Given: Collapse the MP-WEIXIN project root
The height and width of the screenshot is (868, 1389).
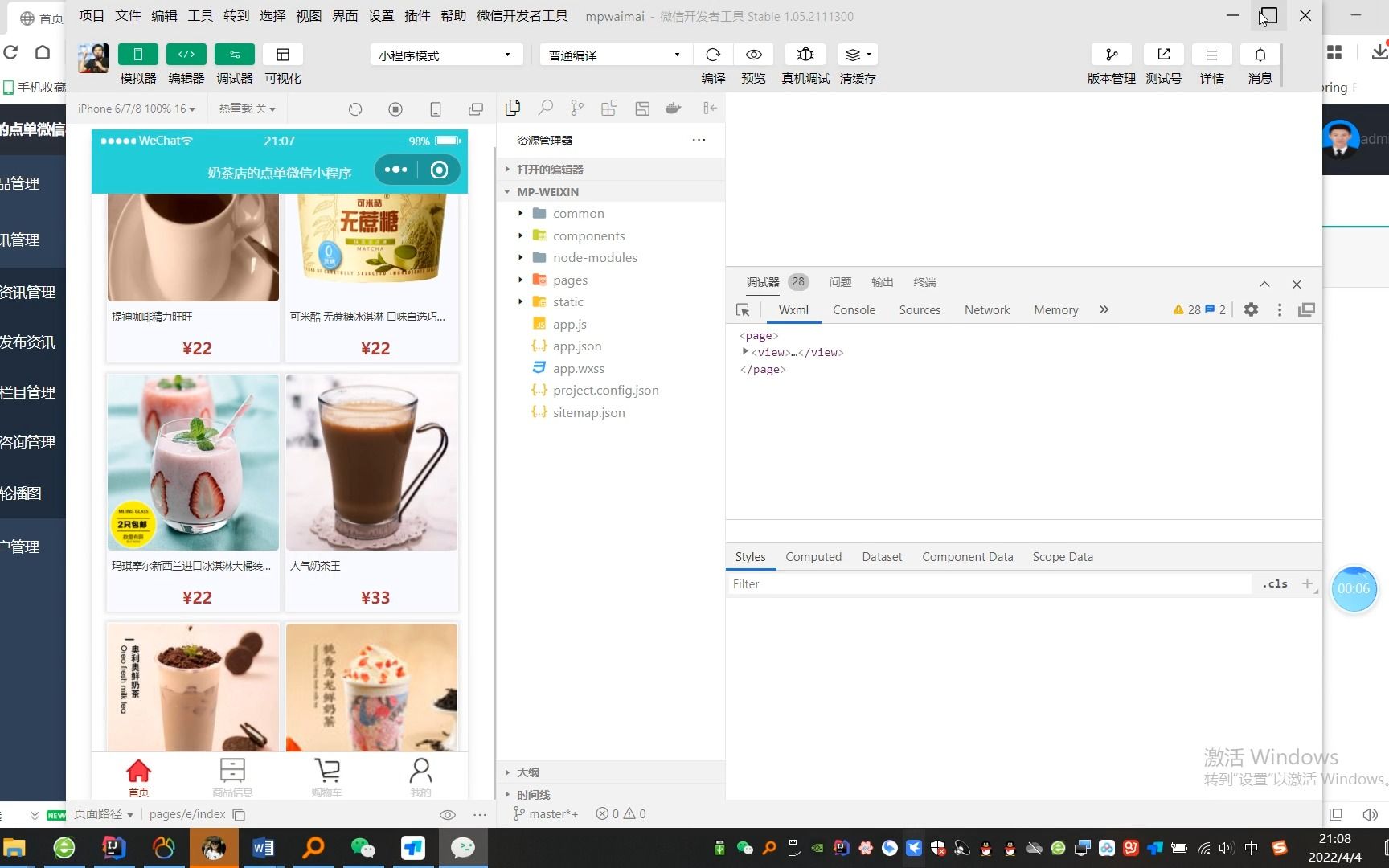Looking at the screenshot, I should [x=611, y=191].
